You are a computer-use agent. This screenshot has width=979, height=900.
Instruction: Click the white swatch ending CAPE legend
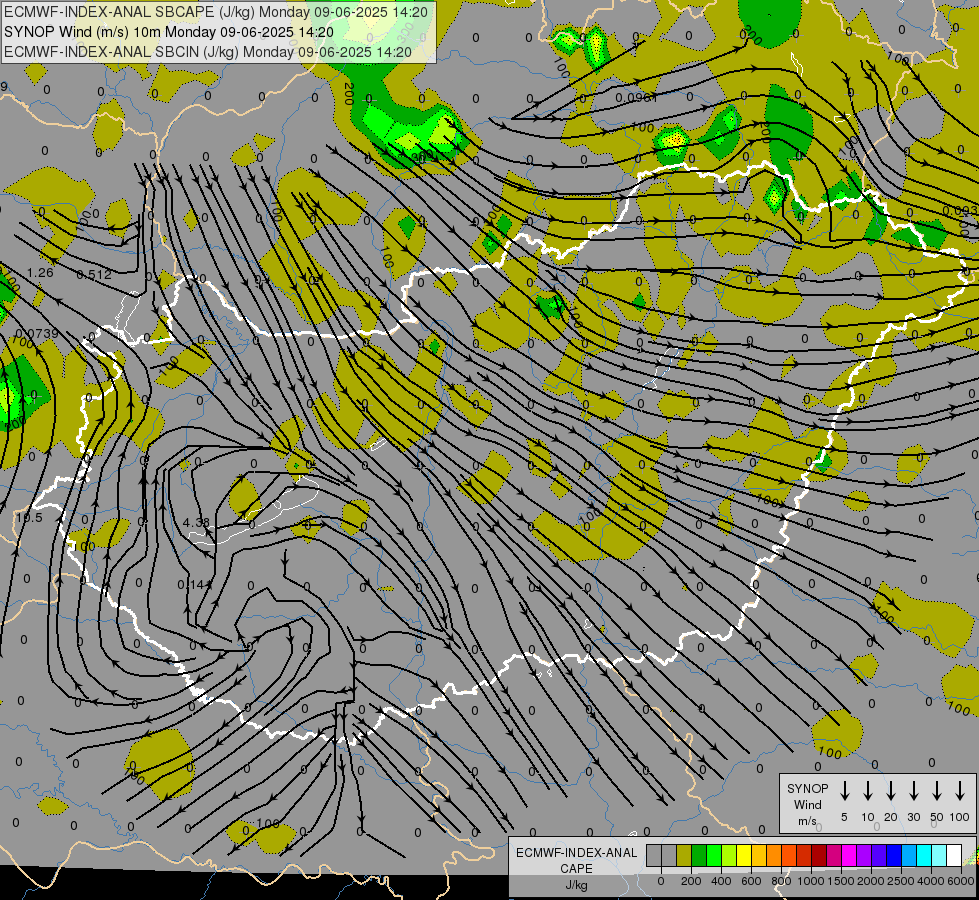coord(955,855)
